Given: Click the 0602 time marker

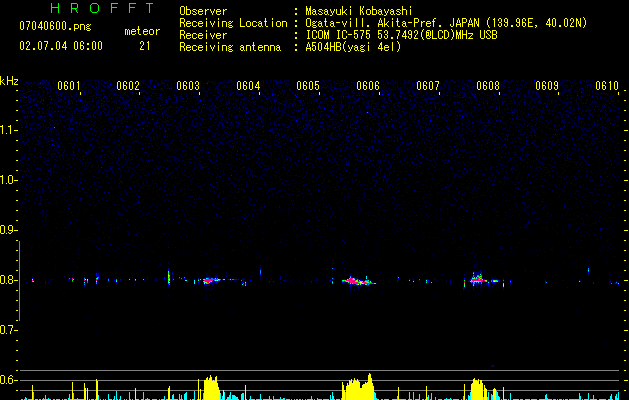Looking at the screenshot, I should [128, 86].
